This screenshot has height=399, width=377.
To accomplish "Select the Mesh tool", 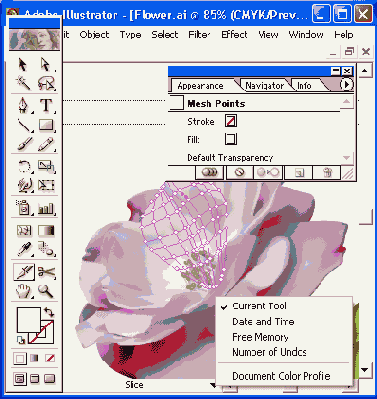I will click(24, 230).
